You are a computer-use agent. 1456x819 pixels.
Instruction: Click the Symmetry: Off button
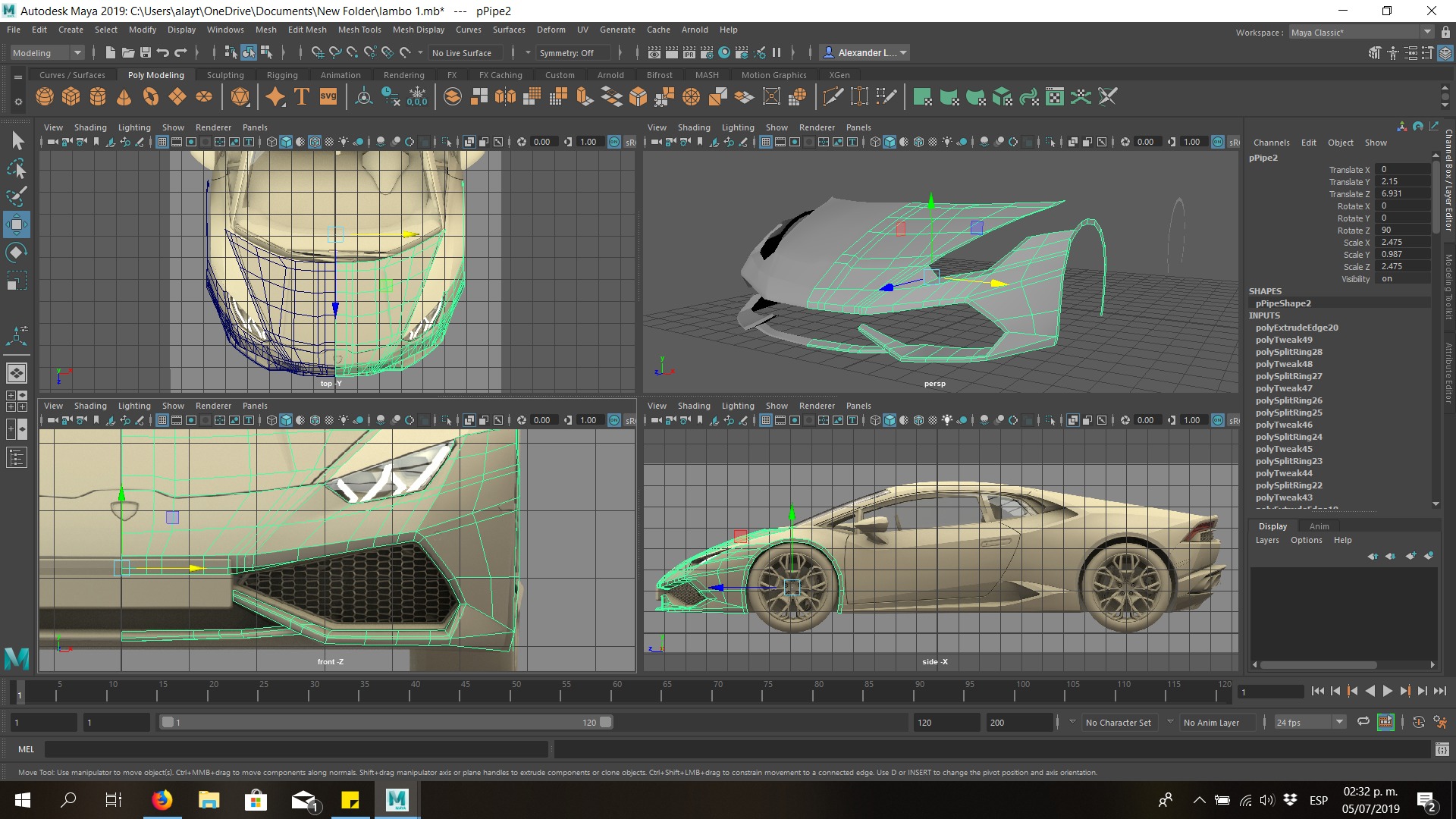click(x=566, y=53)
